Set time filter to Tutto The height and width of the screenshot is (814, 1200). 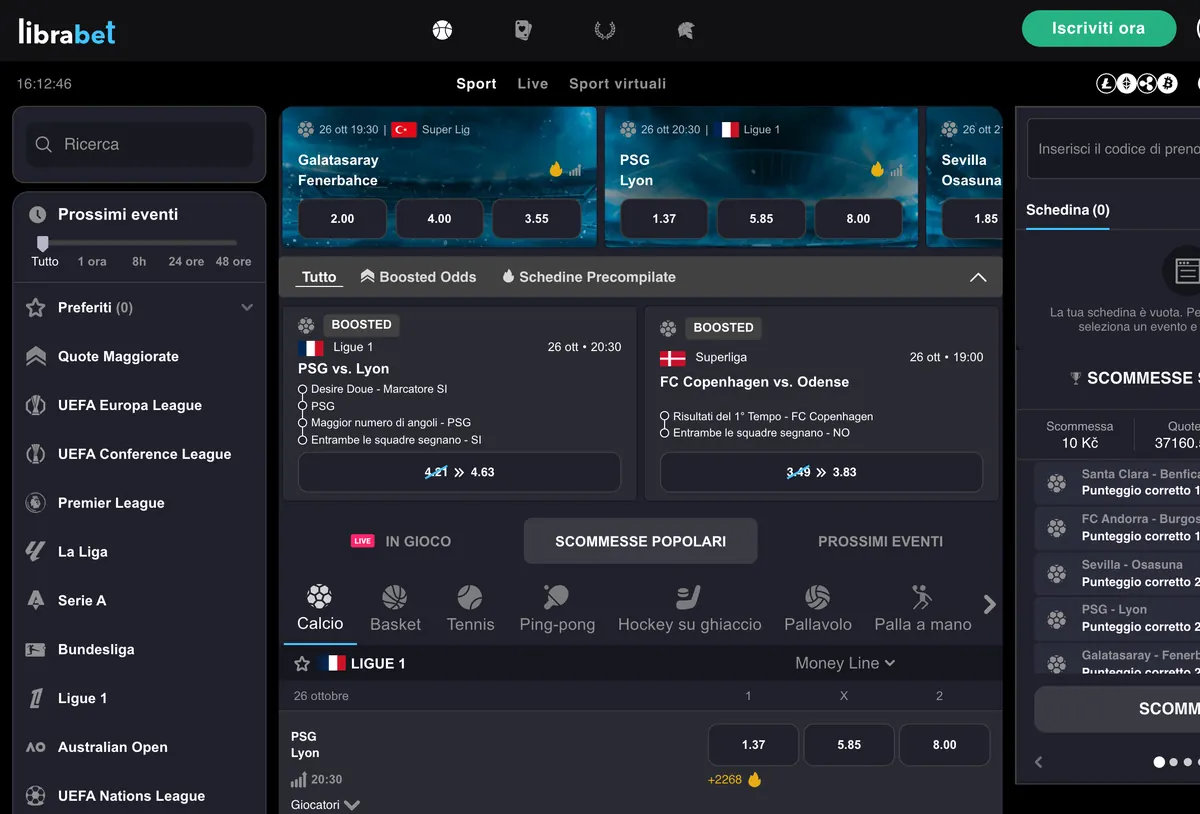45,261
